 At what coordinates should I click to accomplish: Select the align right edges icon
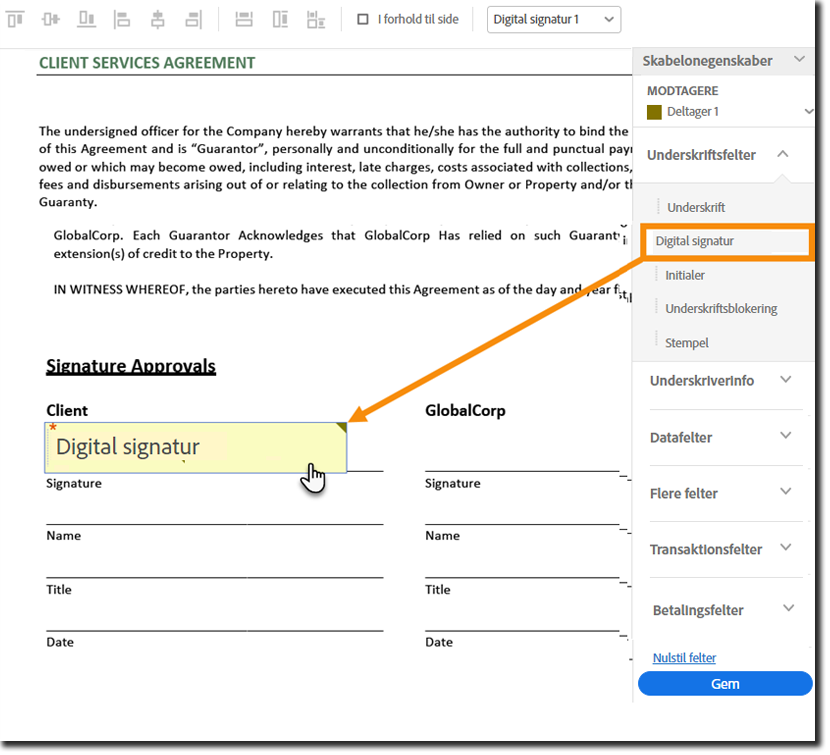point(193,19)
